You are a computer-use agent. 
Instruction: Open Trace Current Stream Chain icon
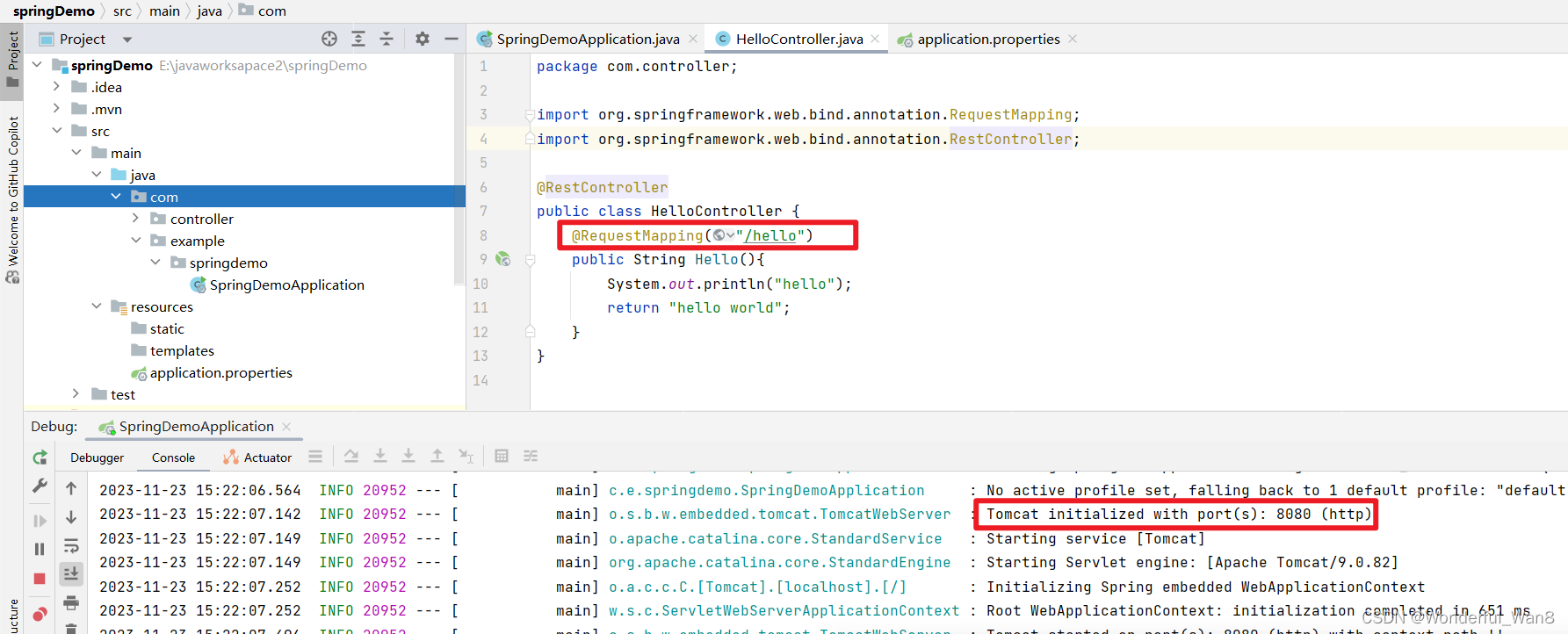(531, 456)
